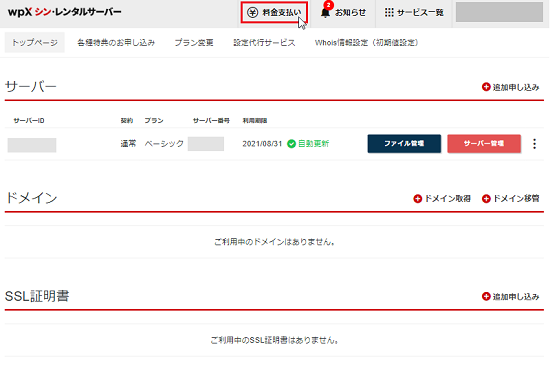Select the トップページ tab
This screenshot has width=550, height=373.
[34, 42]
